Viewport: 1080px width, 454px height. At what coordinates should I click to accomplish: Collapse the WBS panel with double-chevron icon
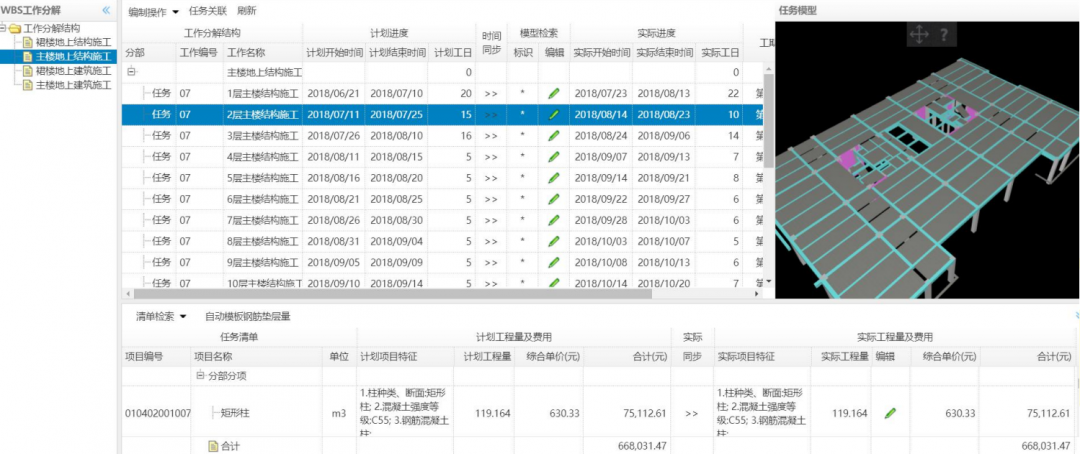point(107,10)
